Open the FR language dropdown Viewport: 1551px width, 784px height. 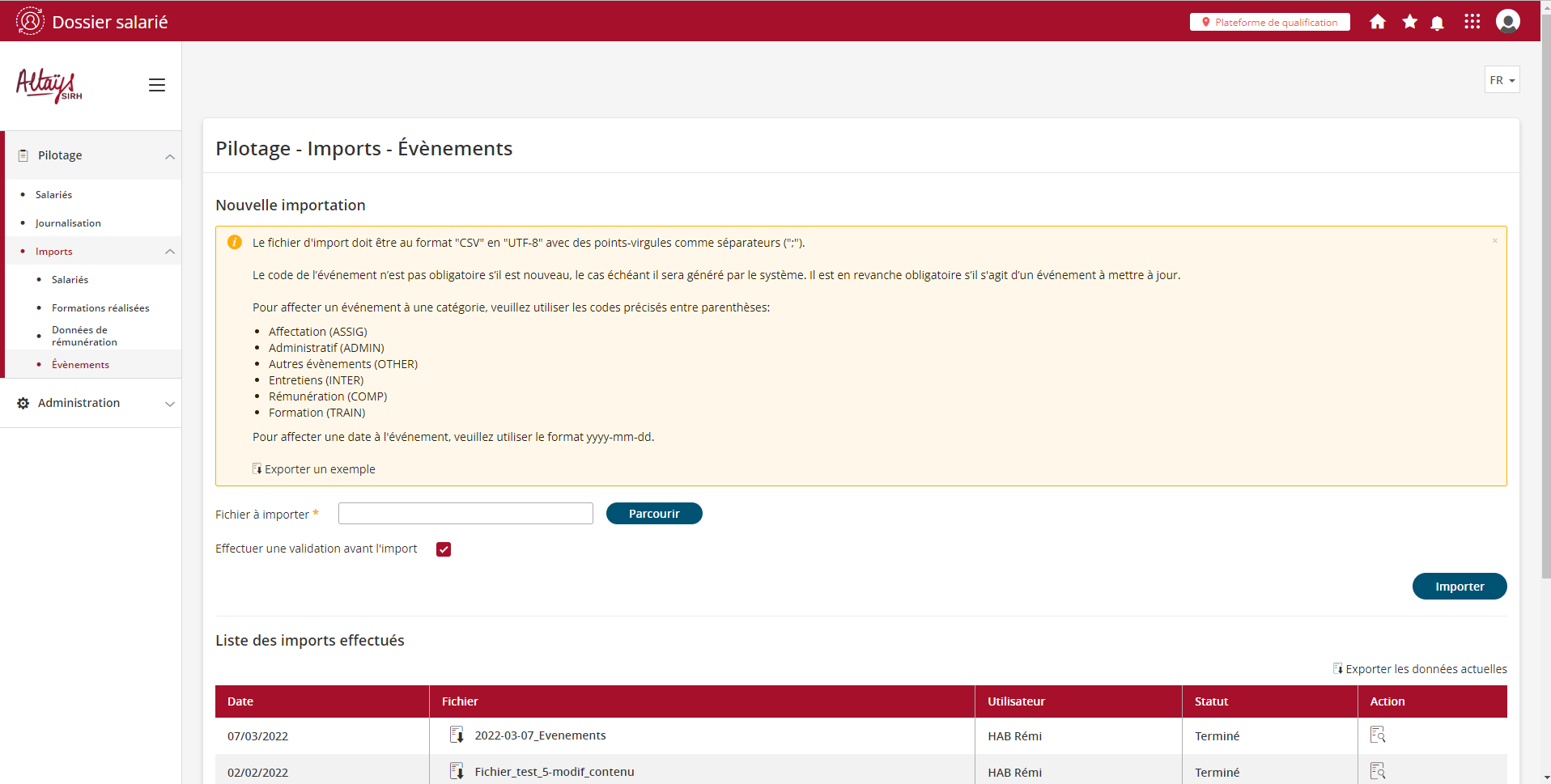coord(1502,80)
